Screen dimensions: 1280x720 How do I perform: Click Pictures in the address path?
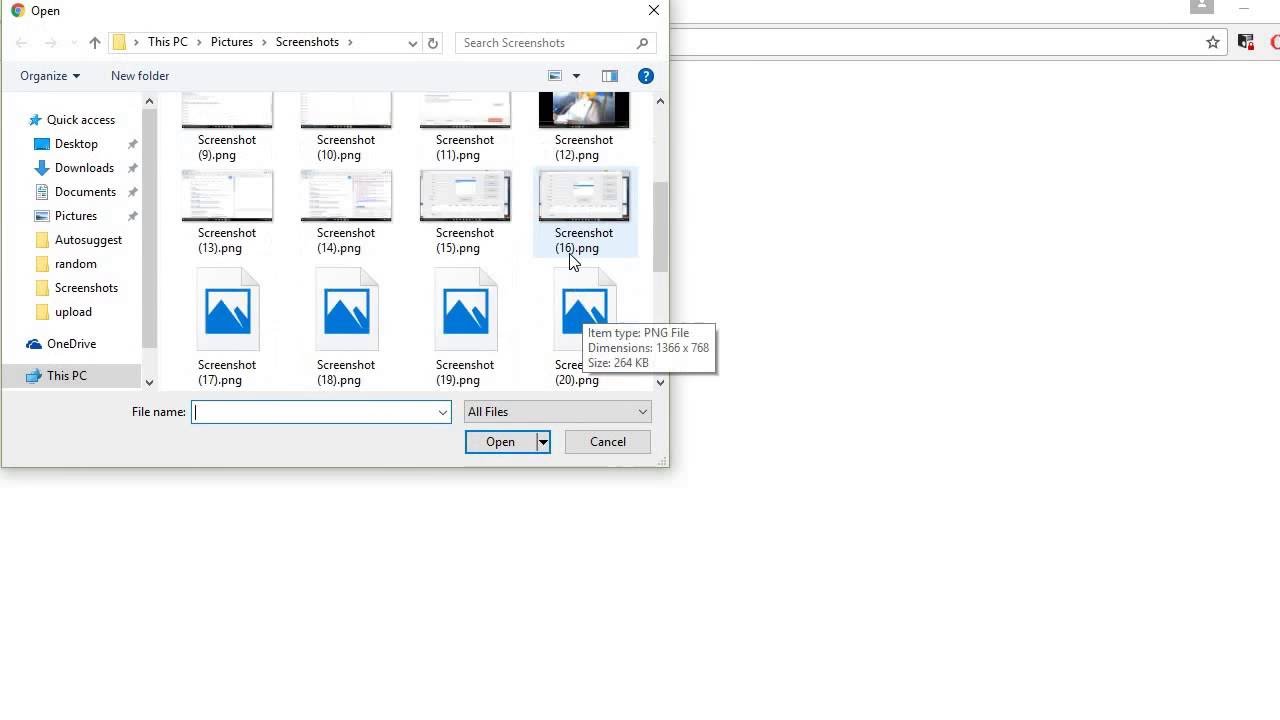click(232, 42)
